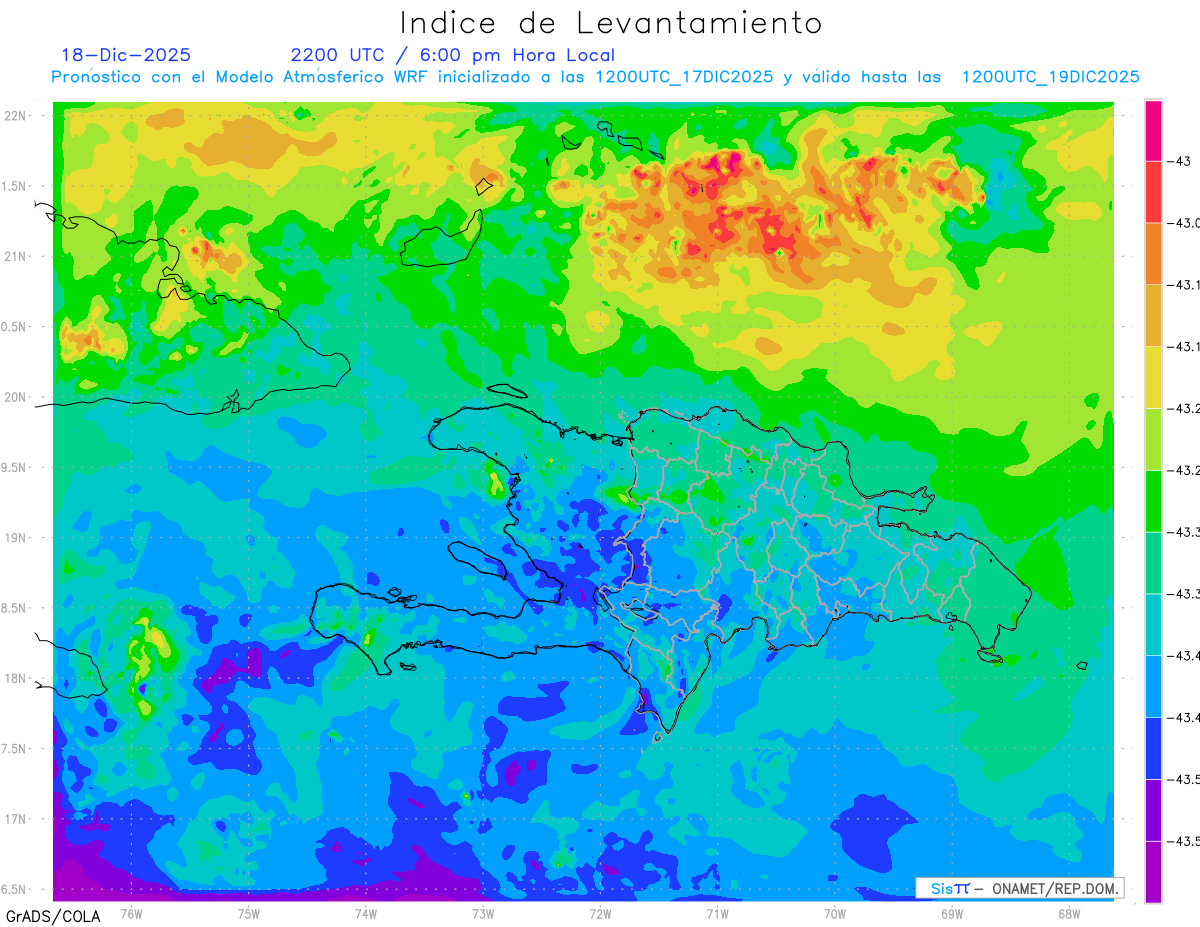Click the bright green color bar swatch
The width and height of the screenshot is (1200, 927).
coord(1153,502)
